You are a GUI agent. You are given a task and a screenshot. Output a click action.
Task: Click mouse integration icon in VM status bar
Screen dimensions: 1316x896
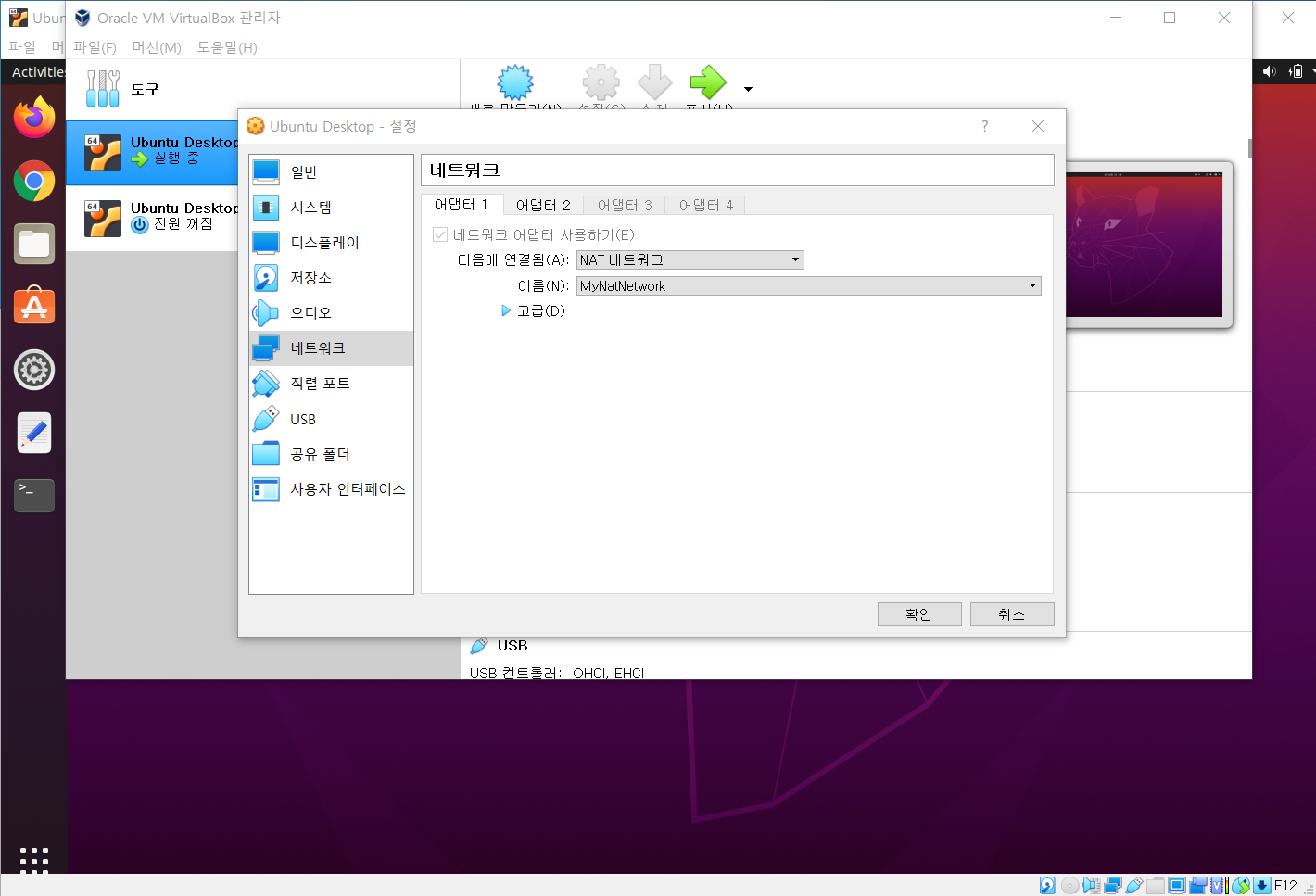point(1241,886)
